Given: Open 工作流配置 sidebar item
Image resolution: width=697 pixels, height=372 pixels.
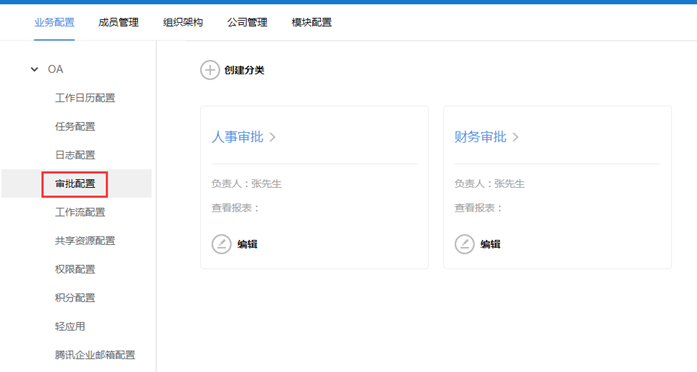Looking at the screenshot, I should [80, 212].
